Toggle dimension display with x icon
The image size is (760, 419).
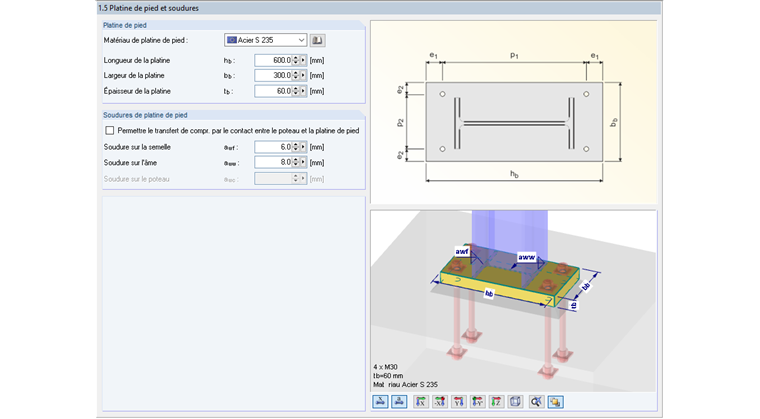point(380,402)
